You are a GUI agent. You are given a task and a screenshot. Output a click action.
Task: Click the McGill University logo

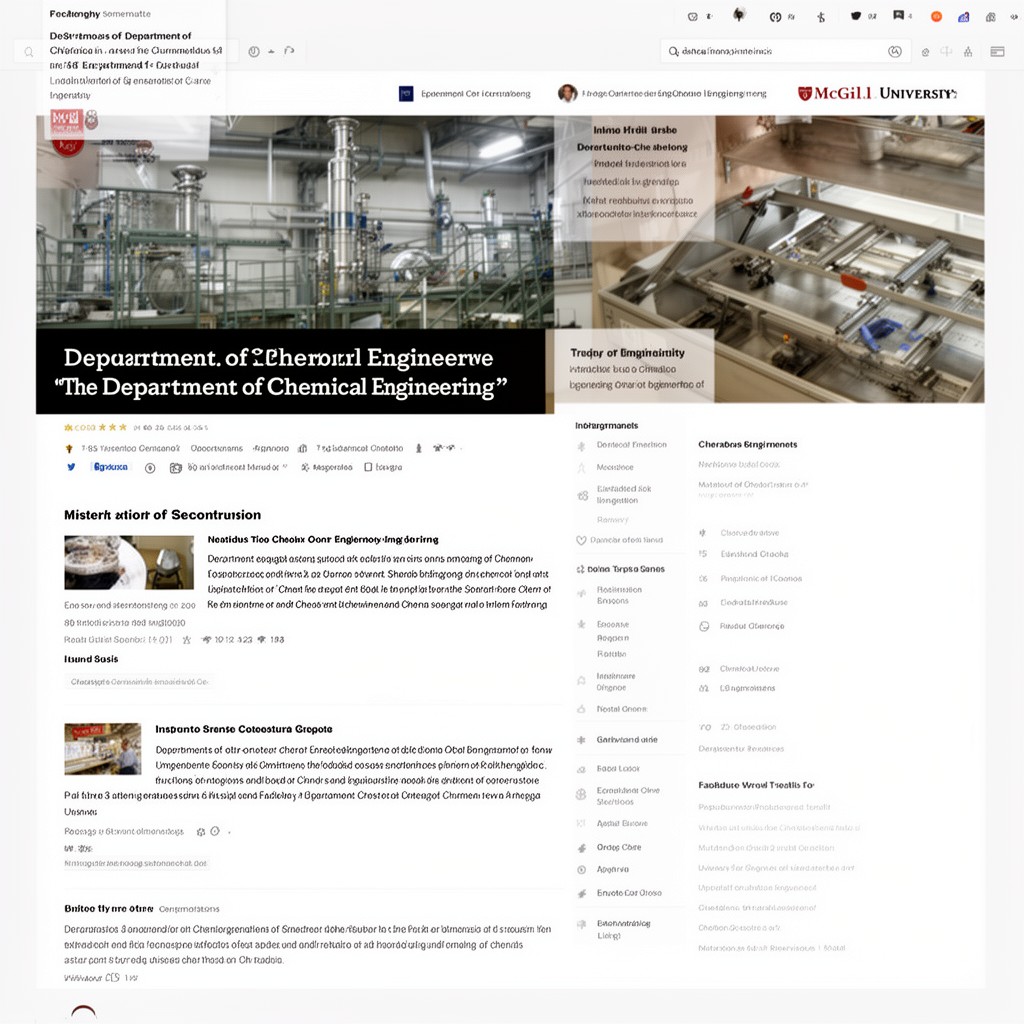point(877,93)
